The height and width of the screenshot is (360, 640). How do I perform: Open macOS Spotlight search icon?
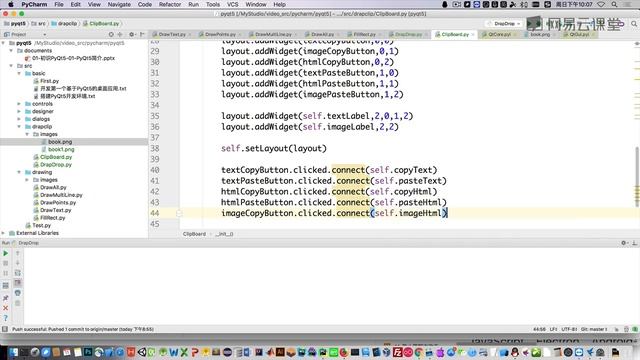tap(614, 4)
